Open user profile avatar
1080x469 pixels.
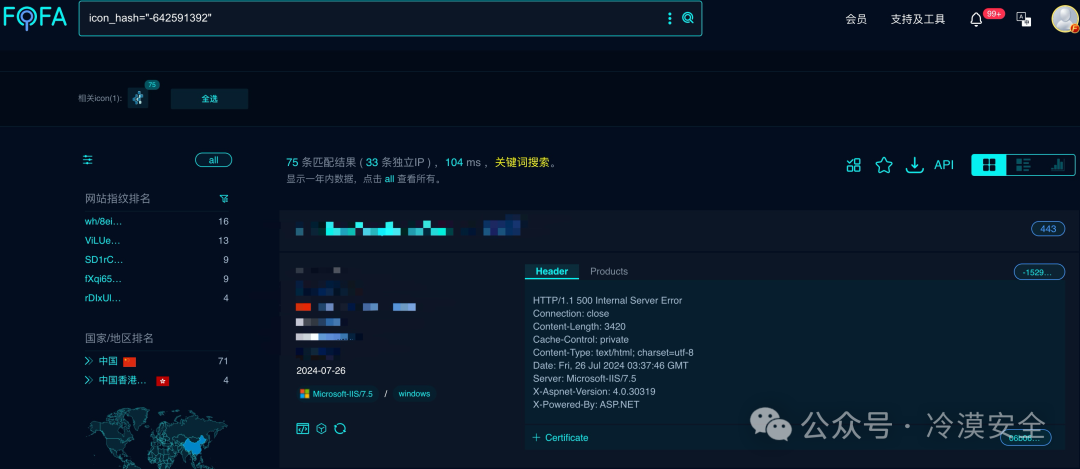click(1065, 19)
